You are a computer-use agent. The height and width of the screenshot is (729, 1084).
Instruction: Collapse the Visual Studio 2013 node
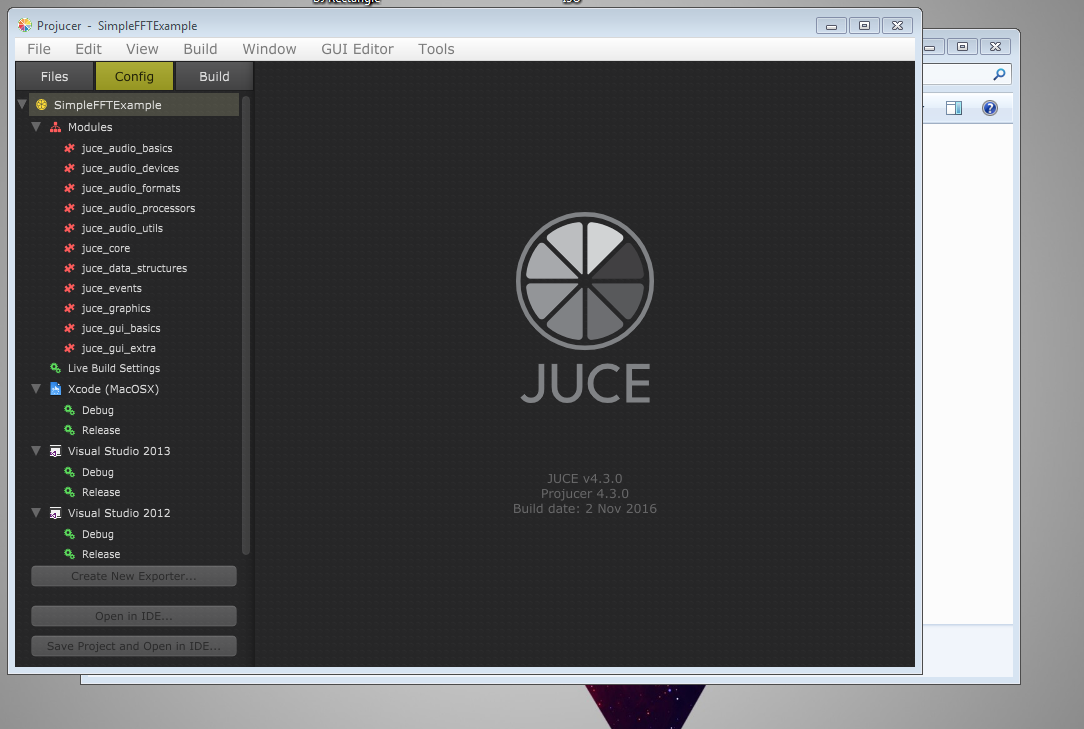click(x=36, y=450)
